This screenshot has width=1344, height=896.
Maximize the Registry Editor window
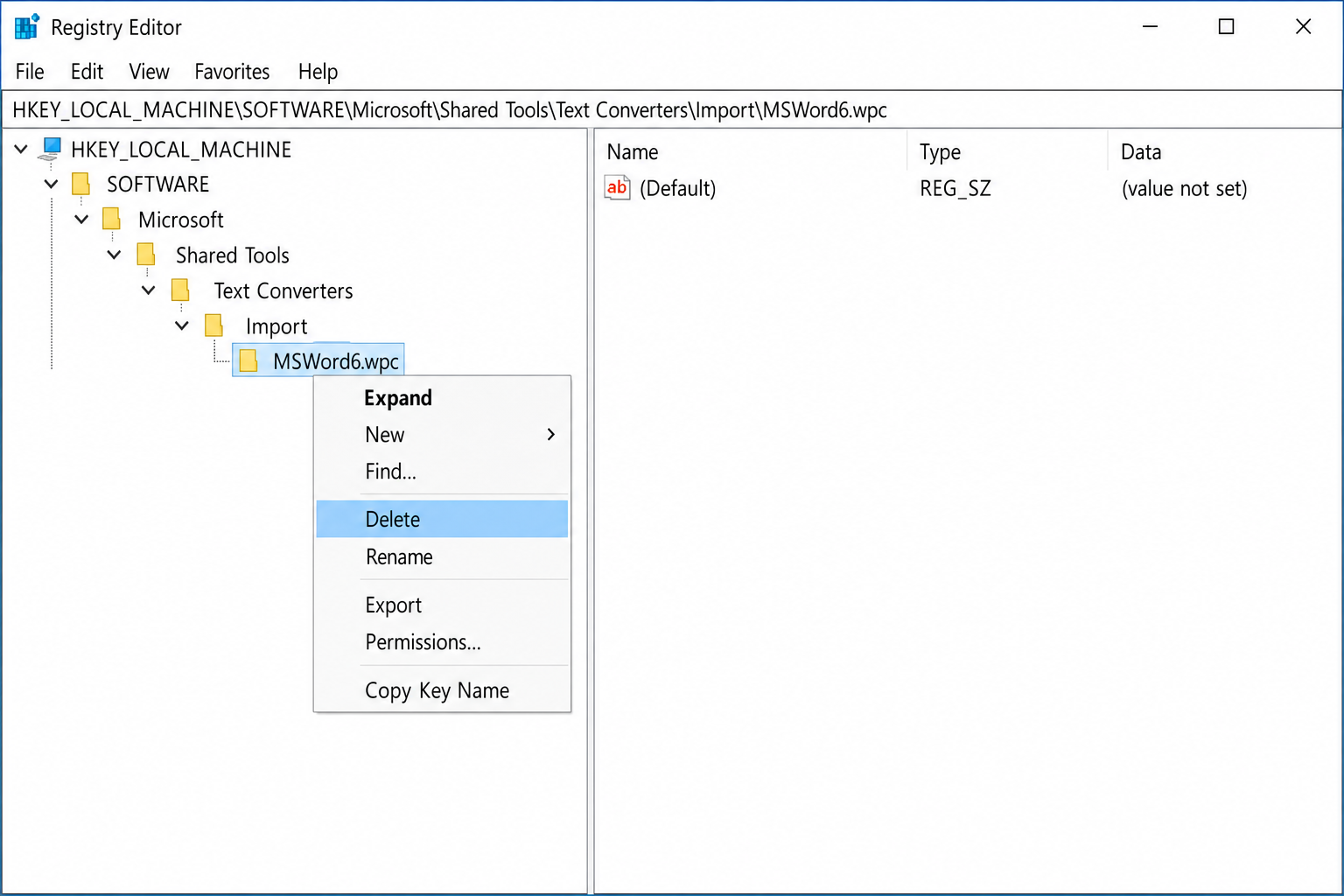click(x=1227, y=26)
